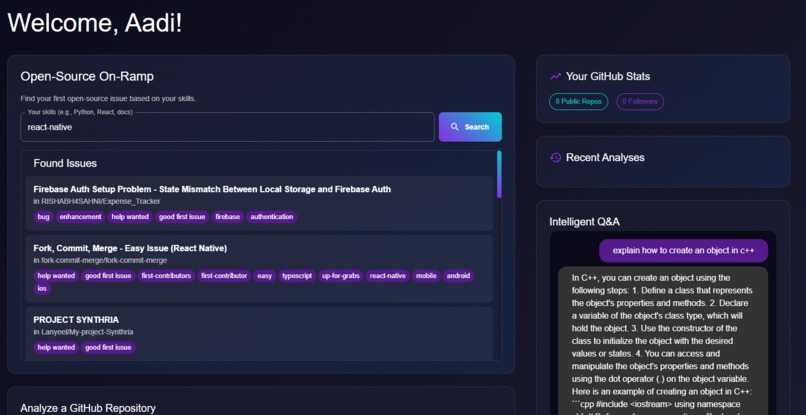Click good first issue tag on Fork, Commit, Merge
Image resolution: width=806 pixels, height=415 pixels.
pyautogui.click(x=108, y=276)
